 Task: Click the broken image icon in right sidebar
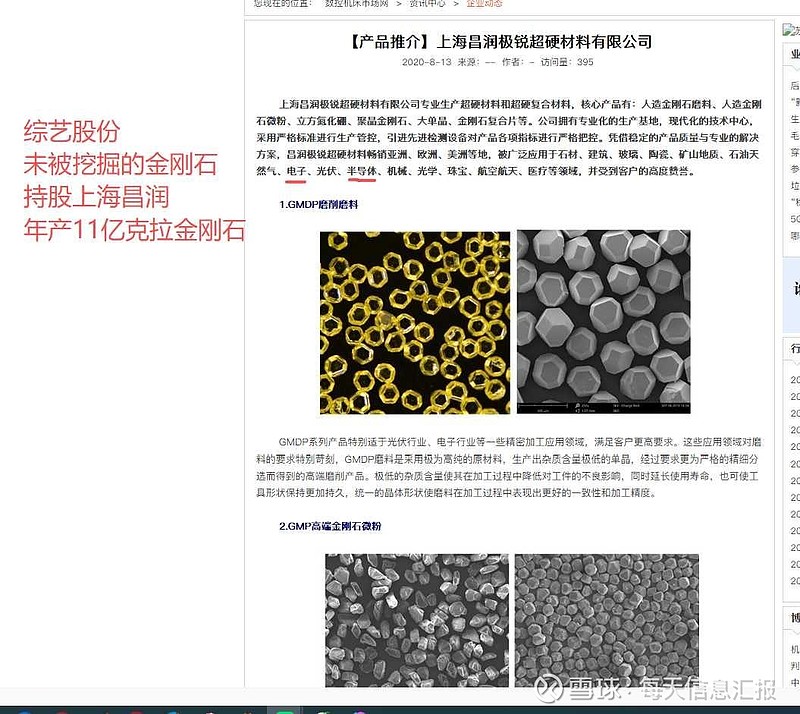(791, 30)
